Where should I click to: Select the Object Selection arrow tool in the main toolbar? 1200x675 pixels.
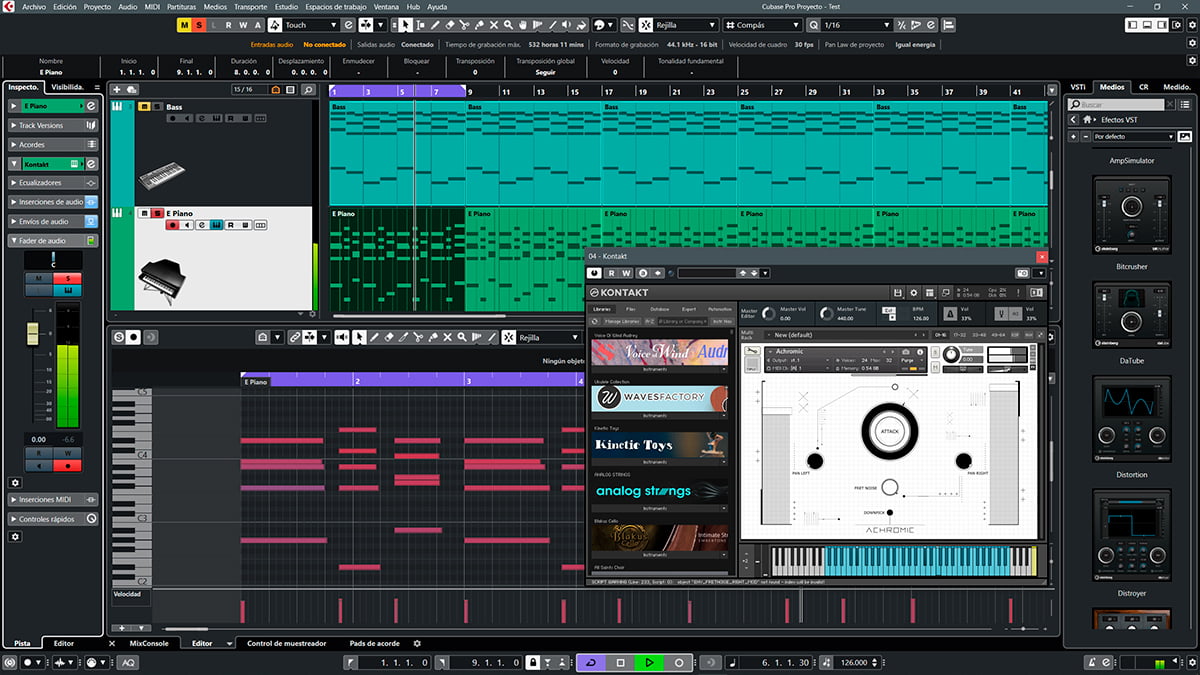405,24
